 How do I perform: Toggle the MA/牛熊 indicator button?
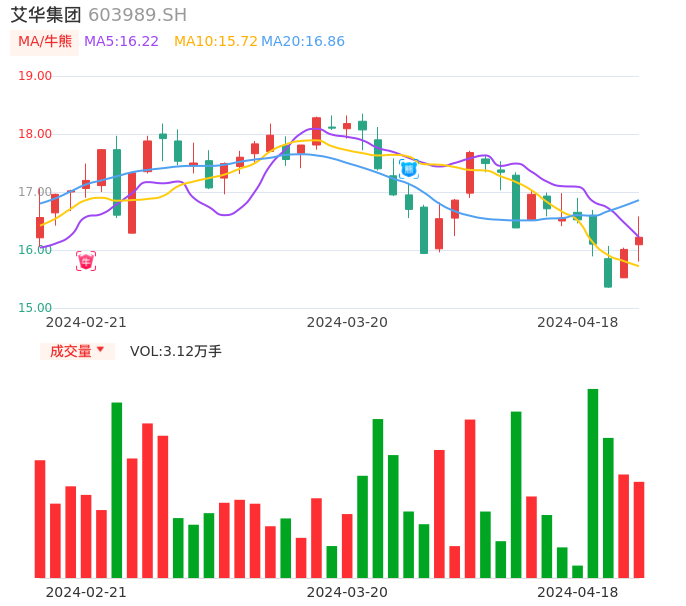pyautogui.click(x=44, y=42)
